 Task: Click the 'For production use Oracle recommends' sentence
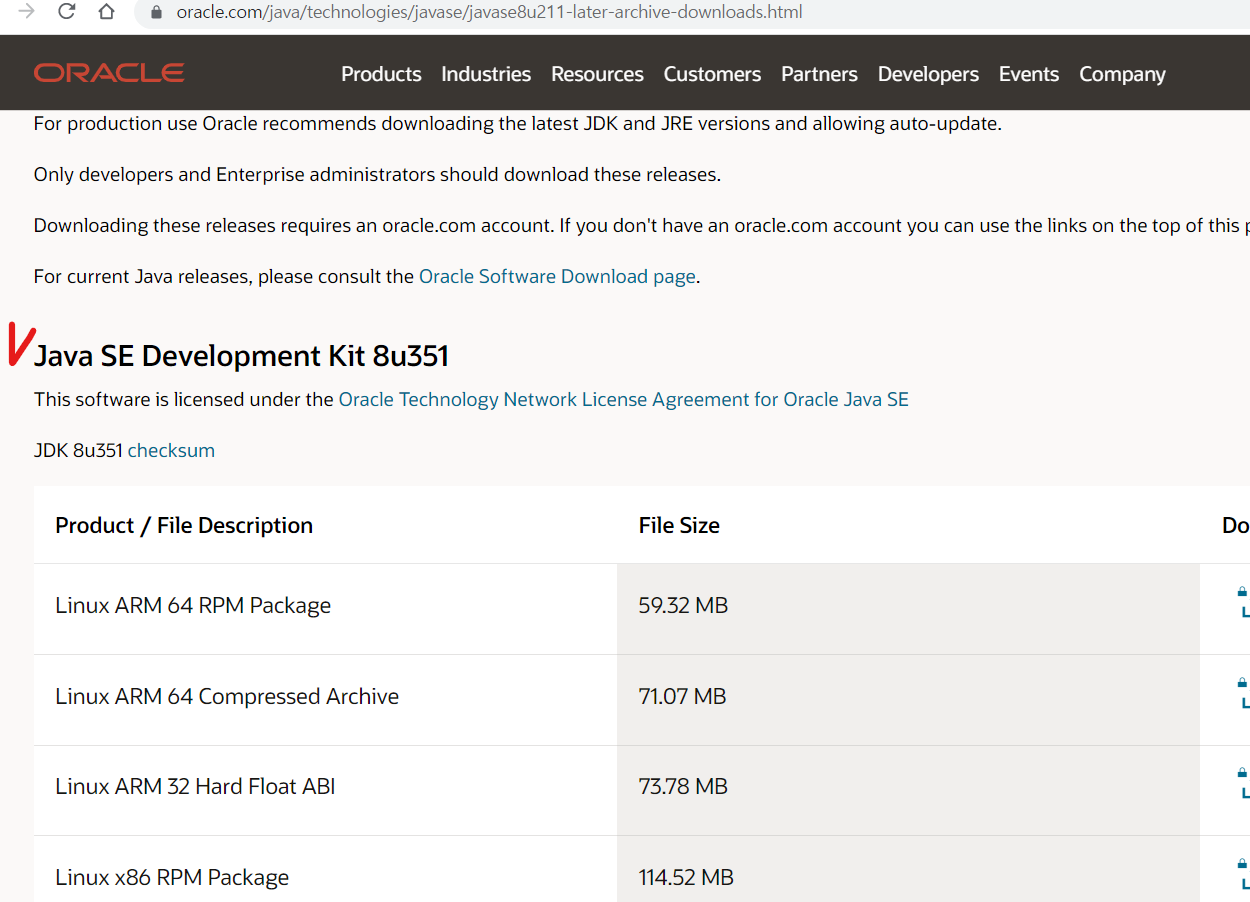[x=518, y=124]
